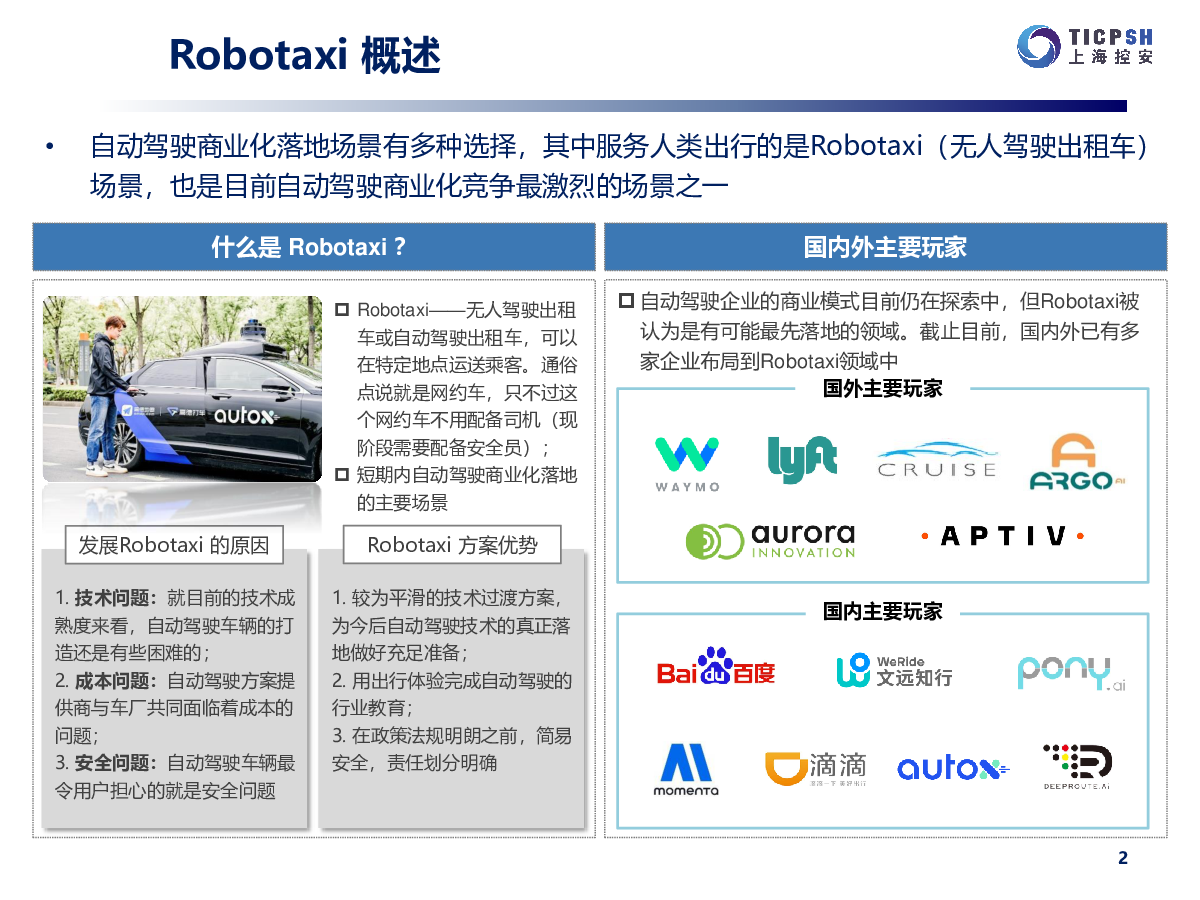Click the '国内外主要玩家' header
Screen dimensions: 1200x900
(886, 247)
